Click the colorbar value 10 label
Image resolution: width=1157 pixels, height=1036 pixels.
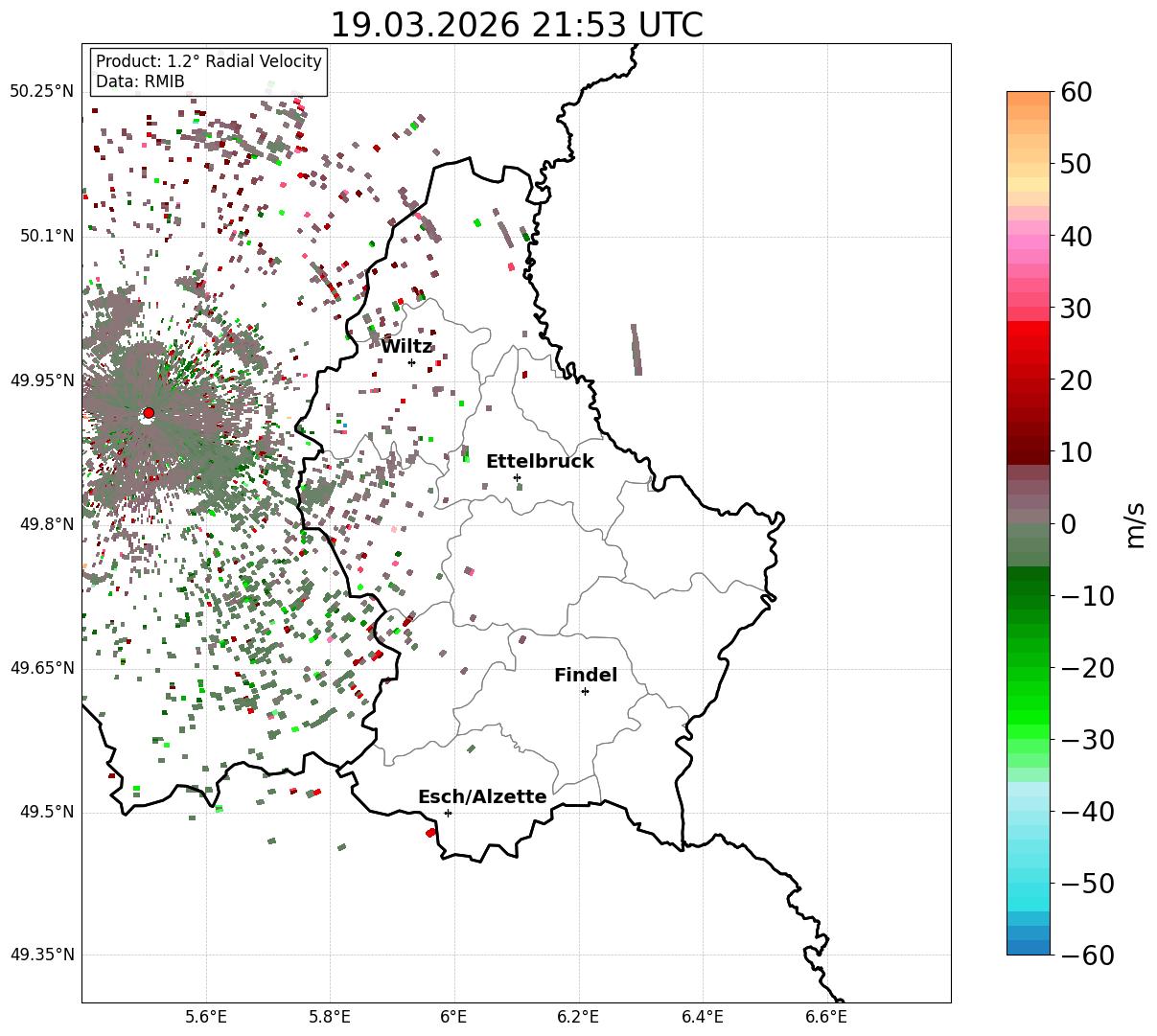(1076, 451)
